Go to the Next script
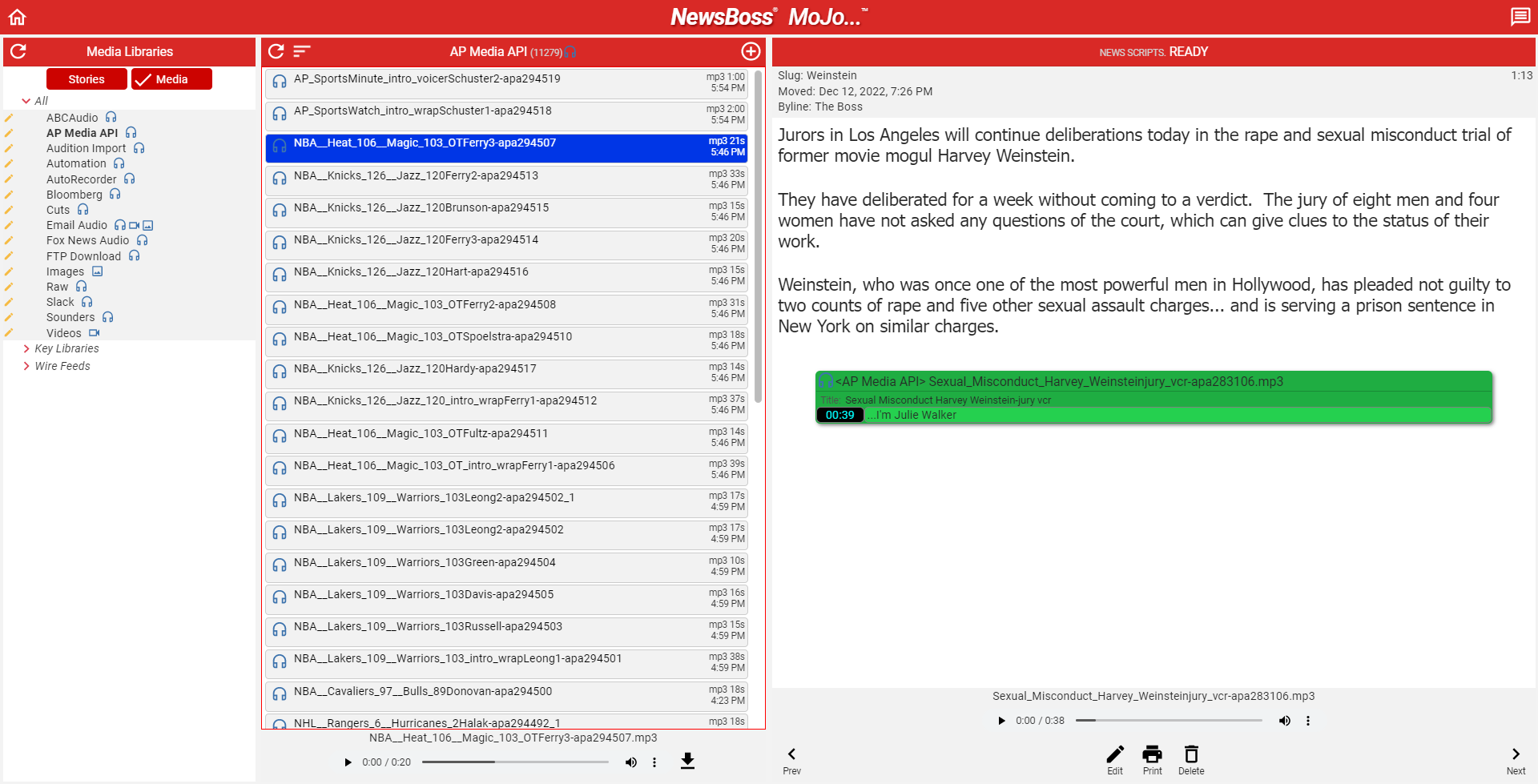This screenshot has width=1538, height=784. pos(1516,760)
